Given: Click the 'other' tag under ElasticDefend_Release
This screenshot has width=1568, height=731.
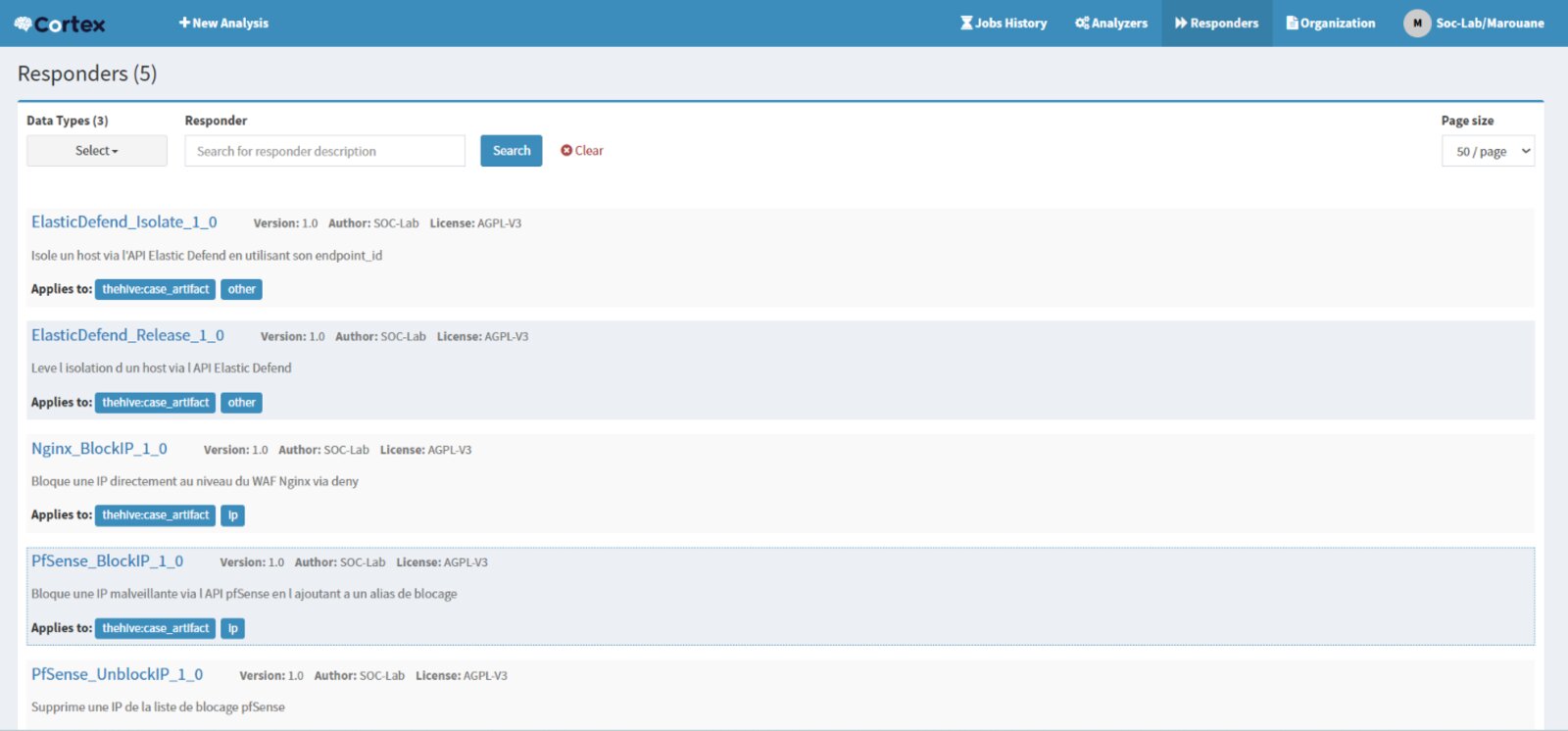Looking at the screenshot, I should 242,403.
